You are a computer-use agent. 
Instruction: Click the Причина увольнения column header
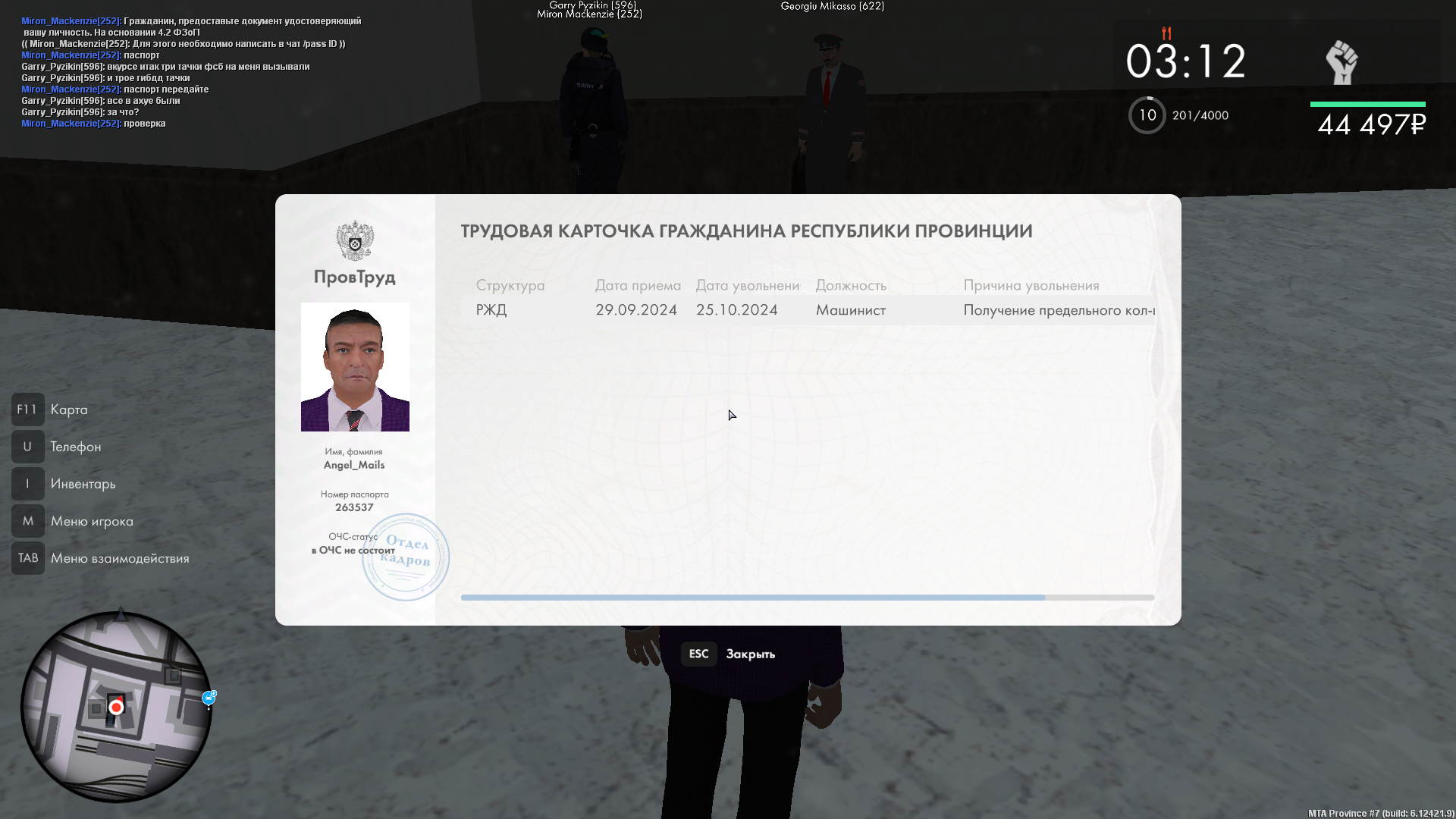[1031, 285]
